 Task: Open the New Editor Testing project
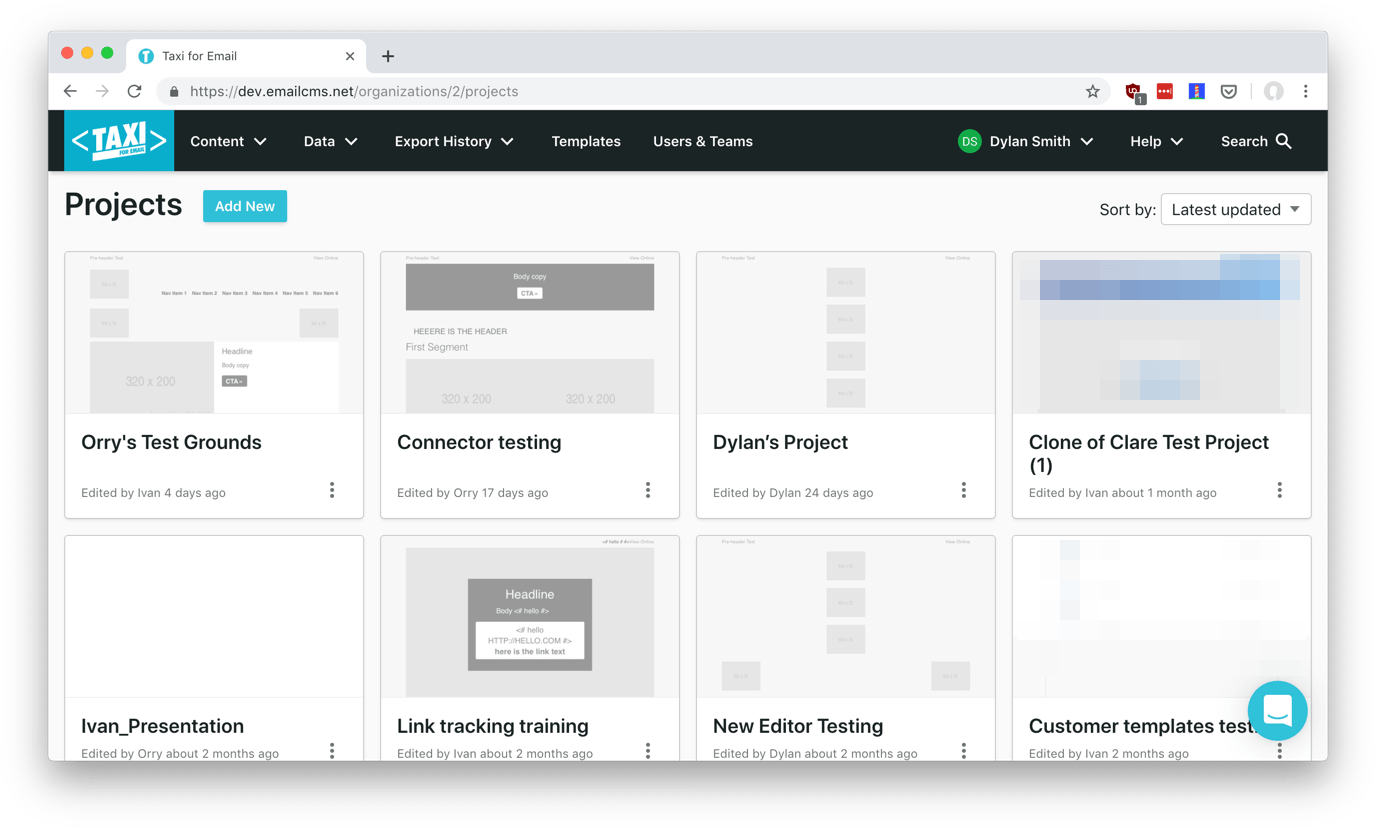[x=798, y=726]
